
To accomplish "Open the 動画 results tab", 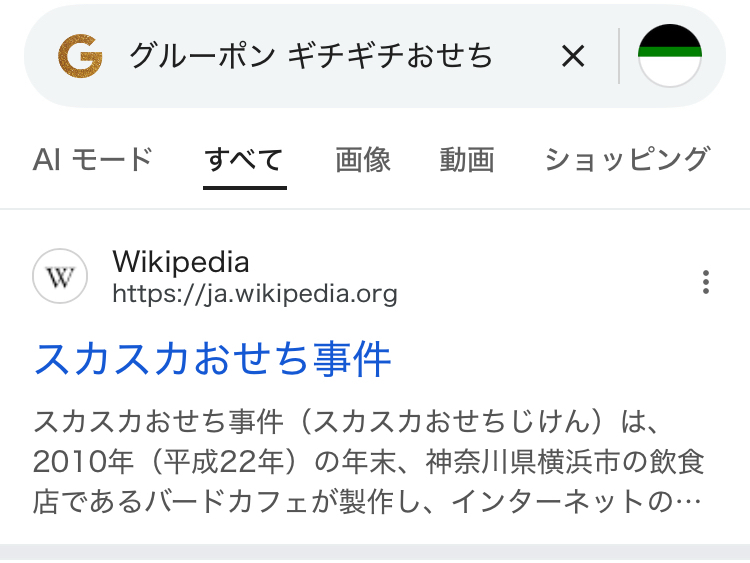I will [x=467, y=159].
